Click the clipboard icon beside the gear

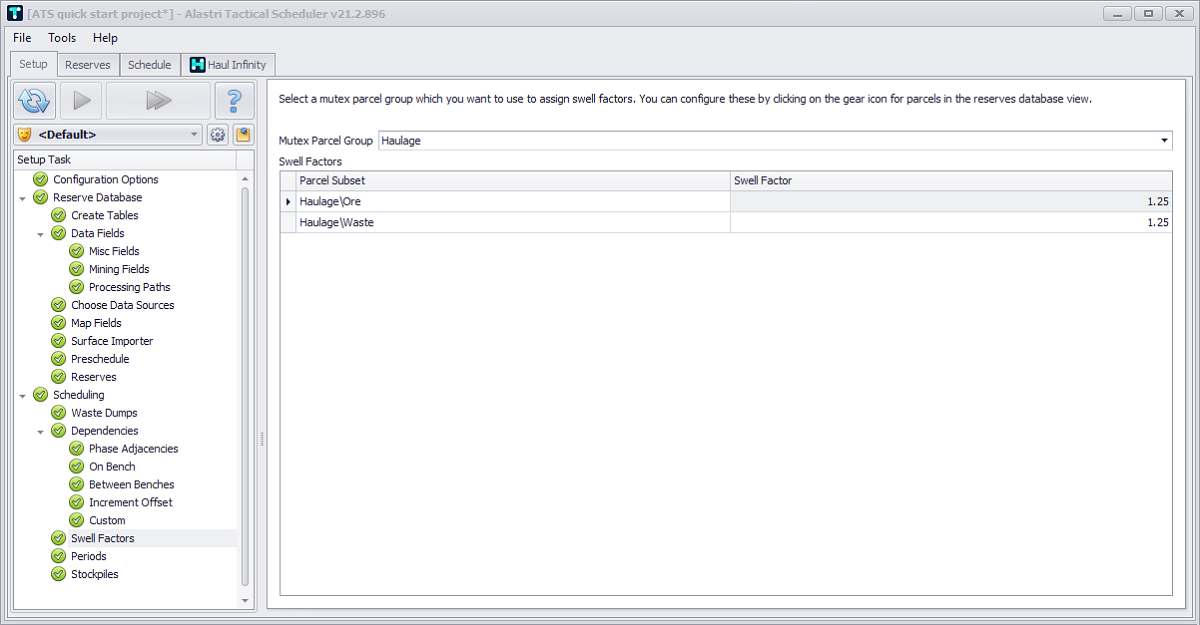point(243,135)
